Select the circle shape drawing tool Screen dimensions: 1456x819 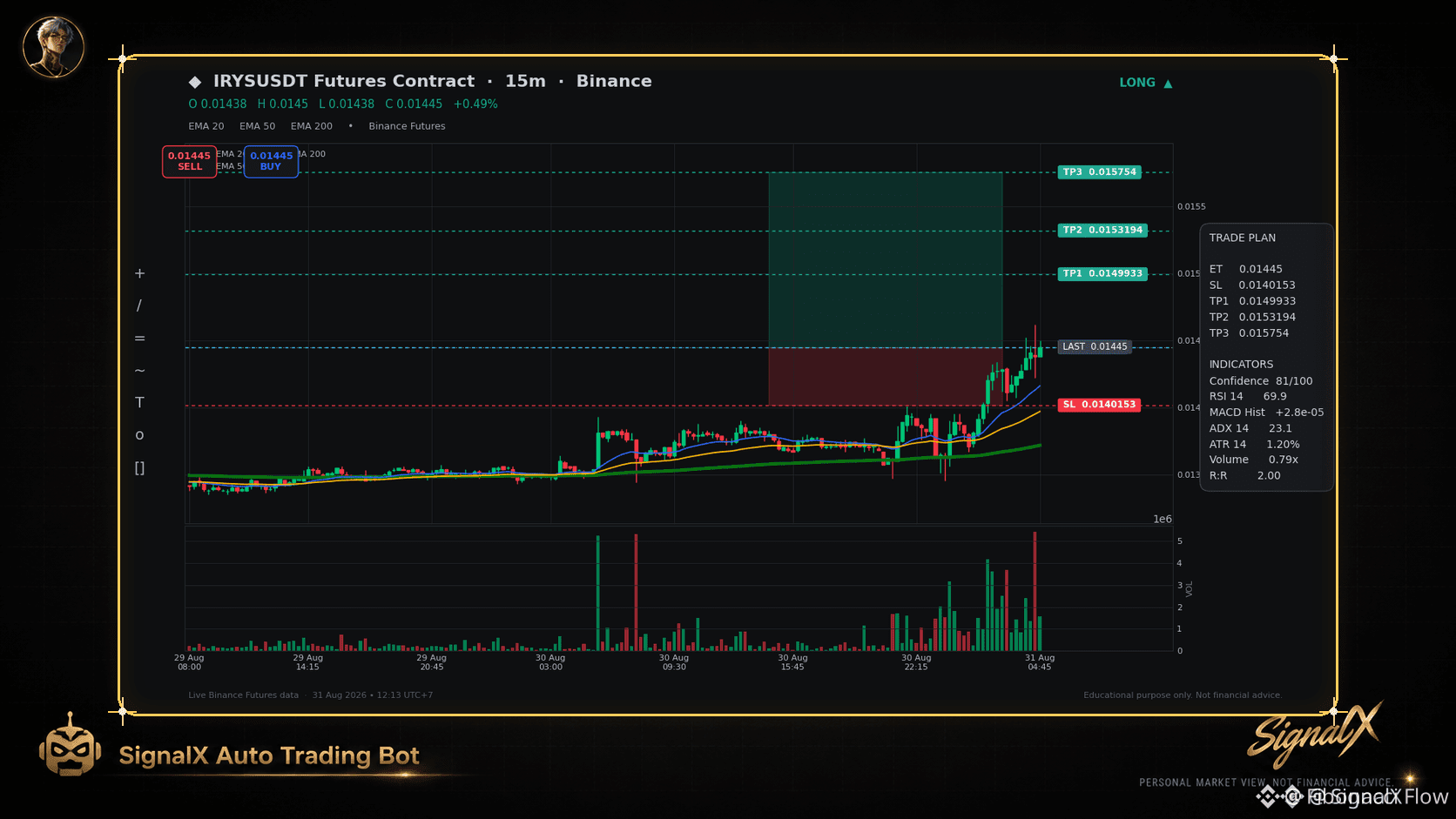pyautogui.click(x=139, y=435)
